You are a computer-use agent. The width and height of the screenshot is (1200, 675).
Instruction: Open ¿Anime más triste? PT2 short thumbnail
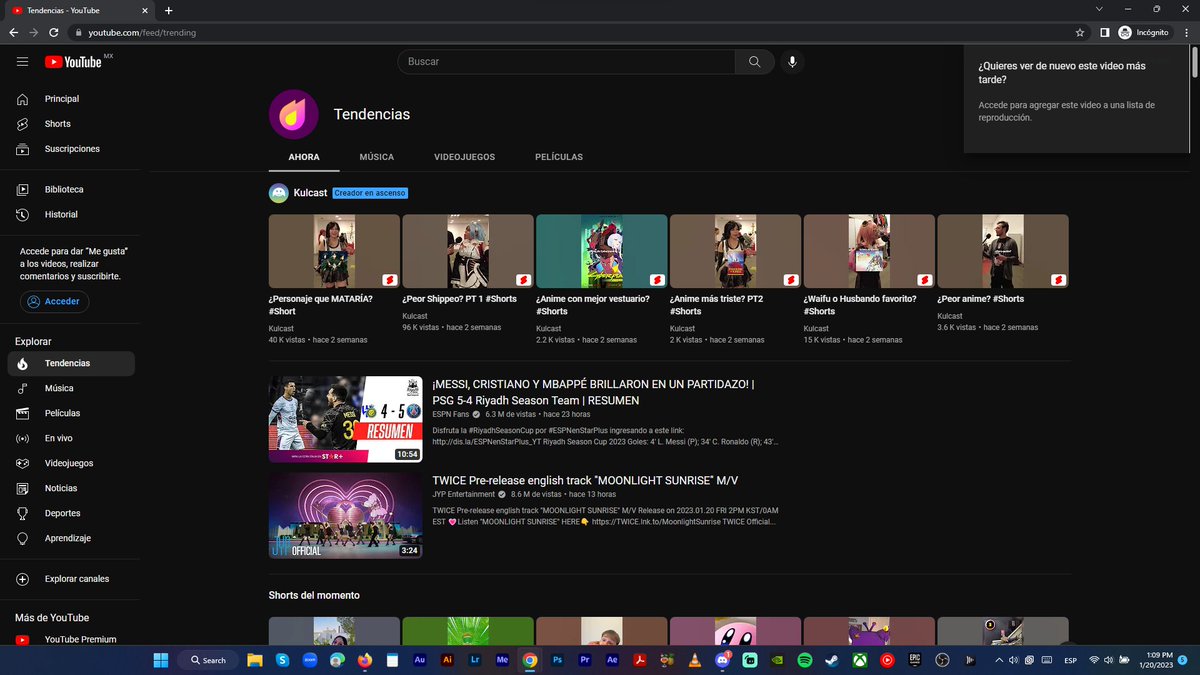pos(735,251)
